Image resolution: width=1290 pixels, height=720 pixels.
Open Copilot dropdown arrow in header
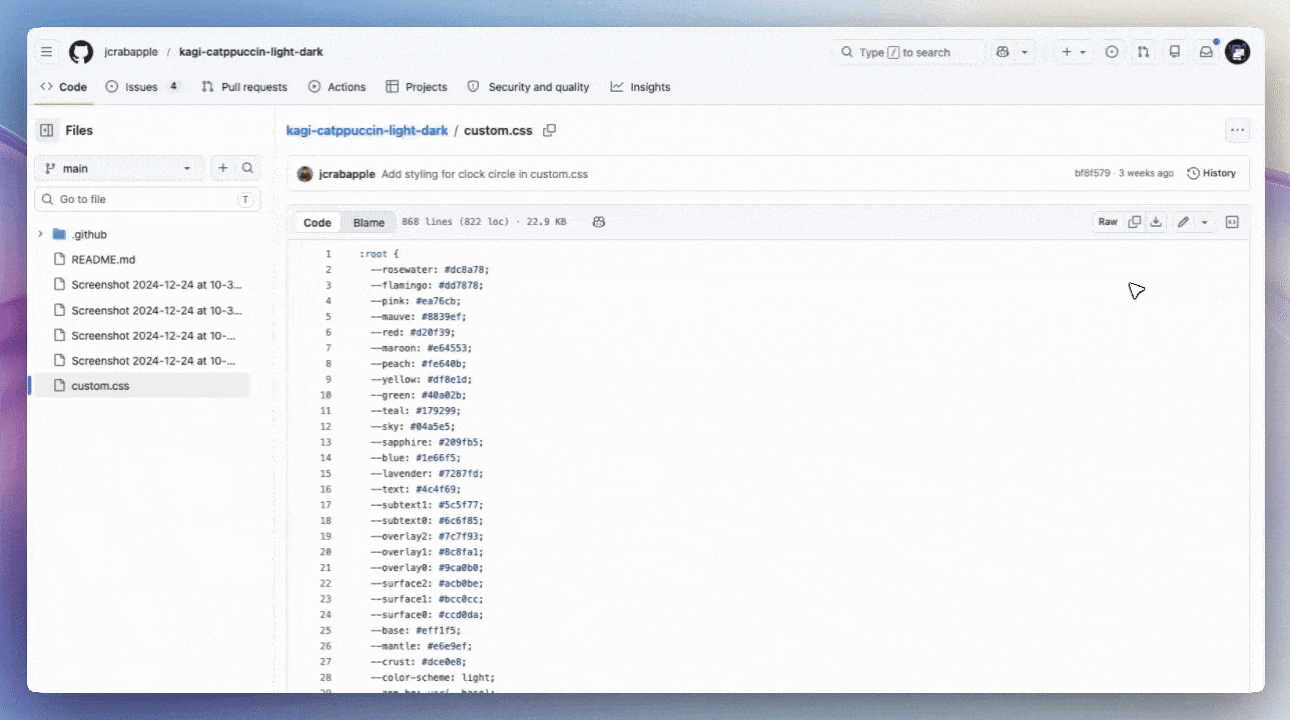(x=1024, y=52)
